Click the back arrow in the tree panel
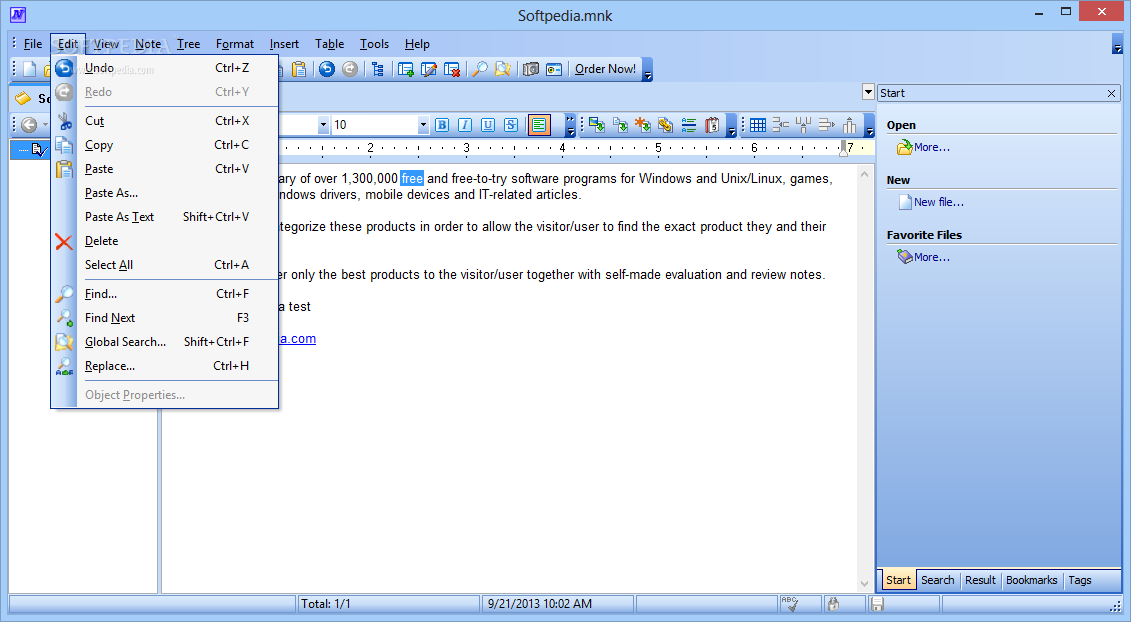Viewport: 1131px width, 622px height. click(x=29, y=125)
